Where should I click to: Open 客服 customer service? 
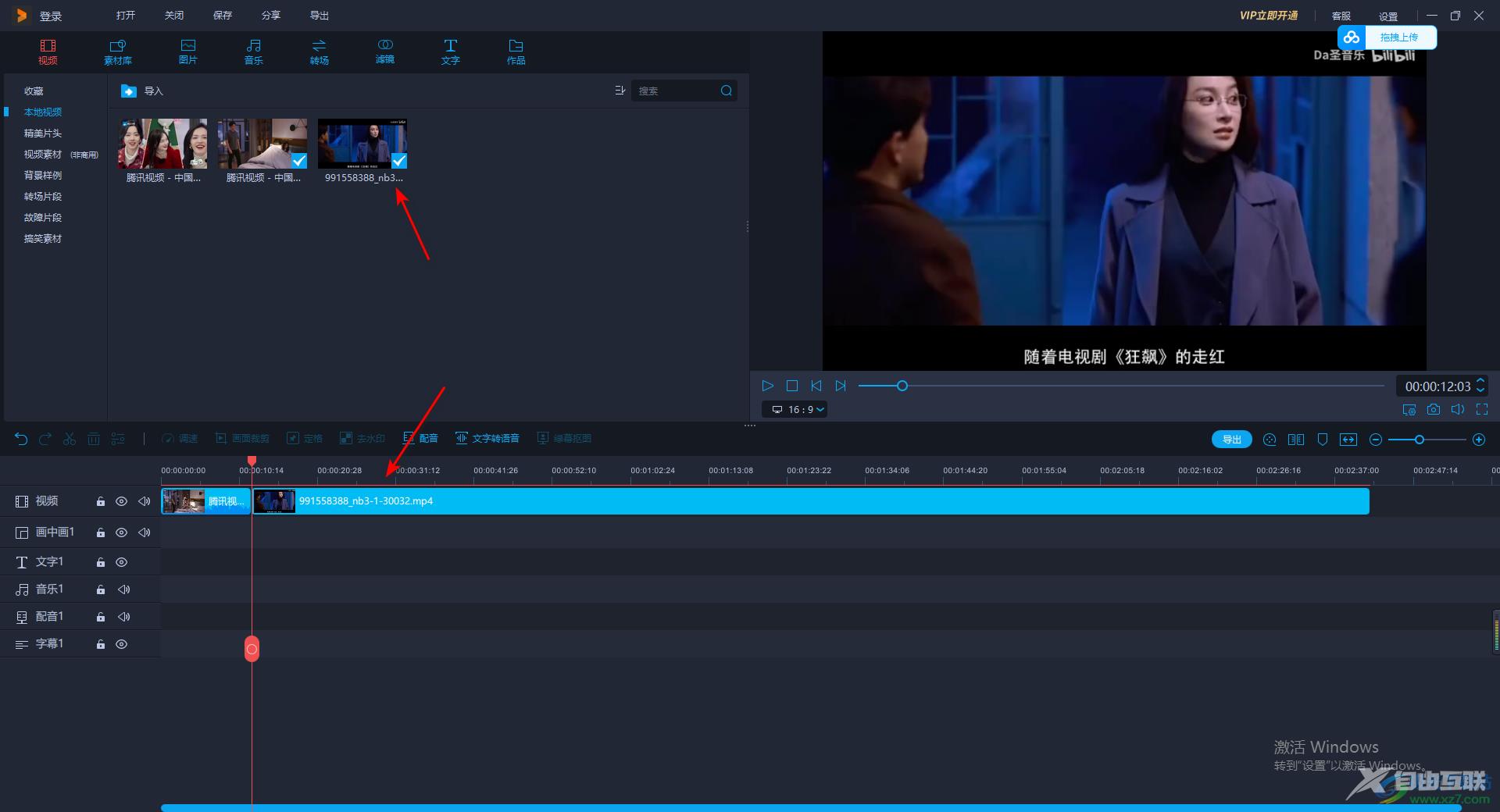[x=1341, y=16]
